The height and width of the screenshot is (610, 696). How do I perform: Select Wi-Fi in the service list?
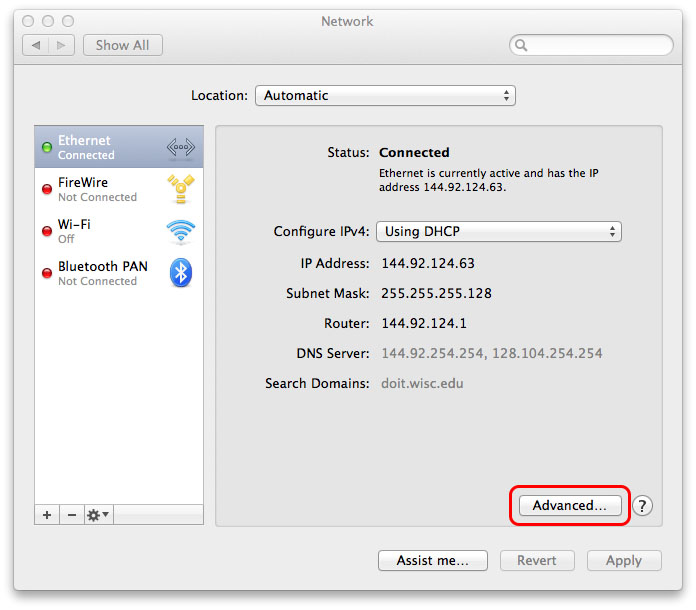coord(119,231)
